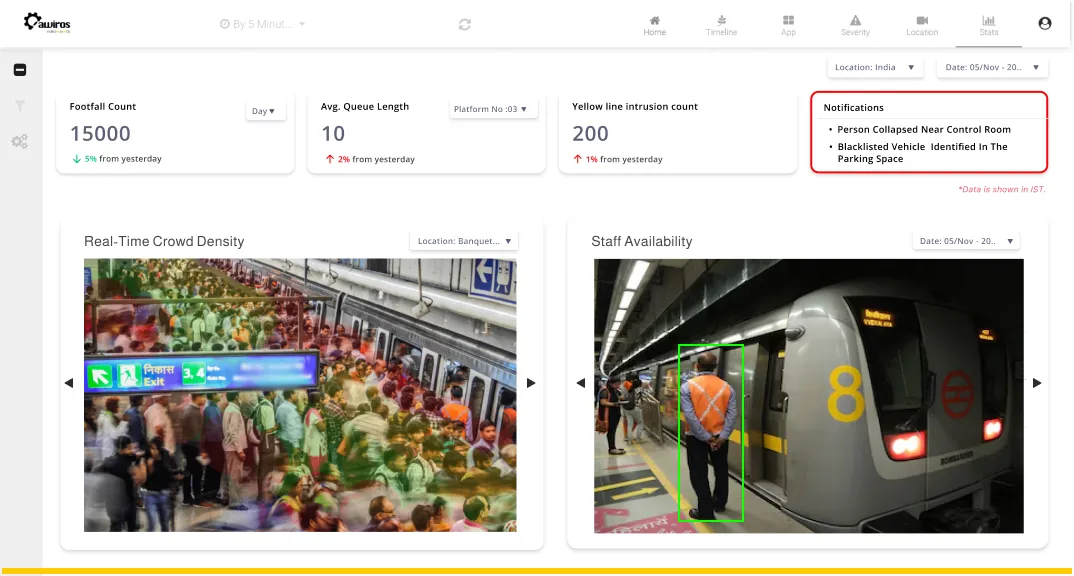Viewport: 1074px width, 576px height.
Task: Expand the 'Platform No :03' dropdown
Action: [x=493, y=109]
